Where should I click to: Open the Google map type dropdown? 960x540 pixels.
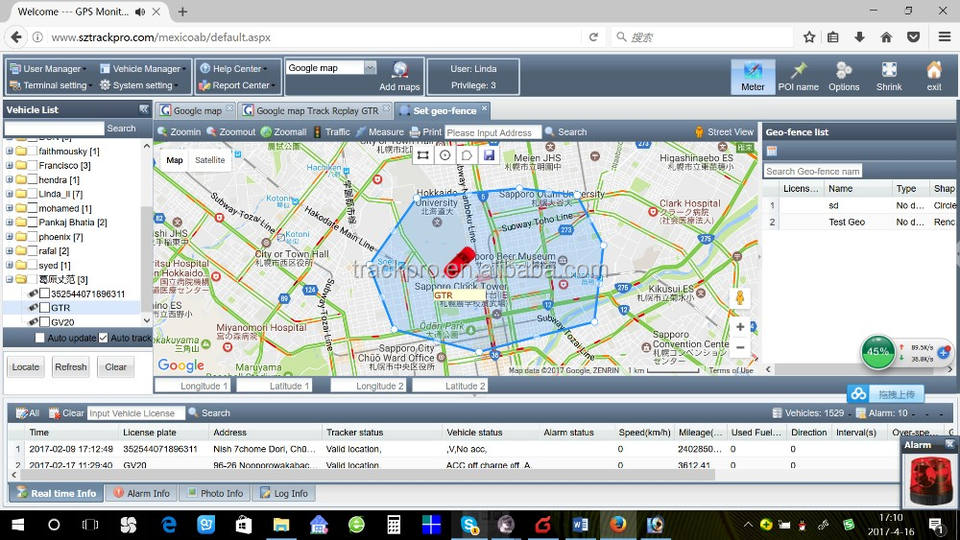pos(370,68)
